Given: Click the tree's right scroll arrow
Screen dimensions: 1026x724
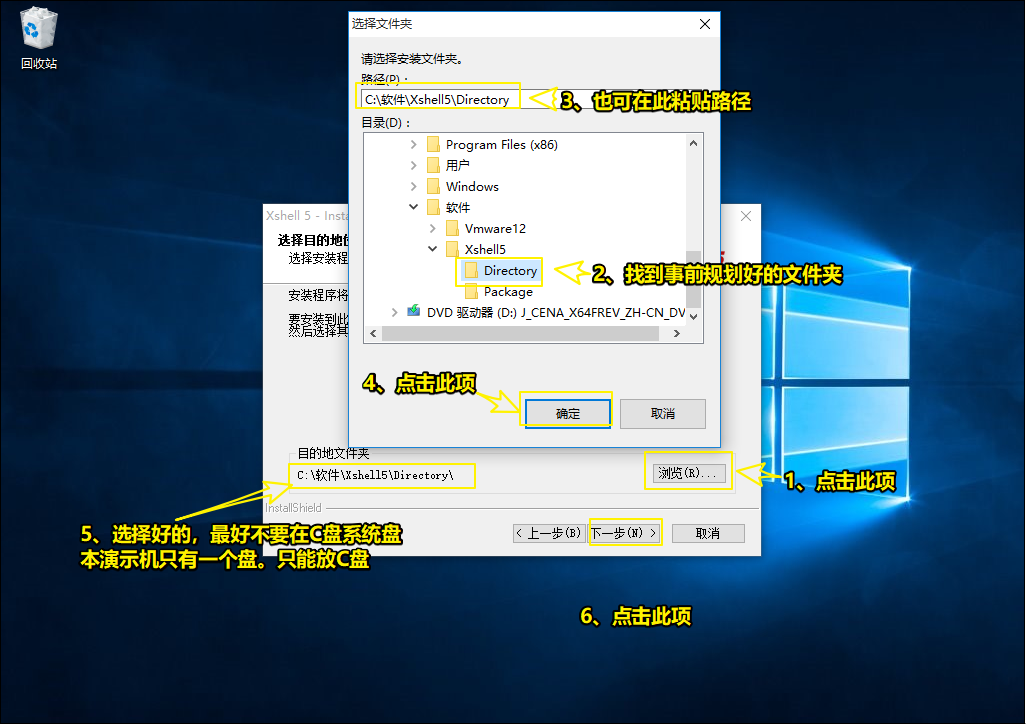Looking at the screenshot, I should click(x=677, y=333).
